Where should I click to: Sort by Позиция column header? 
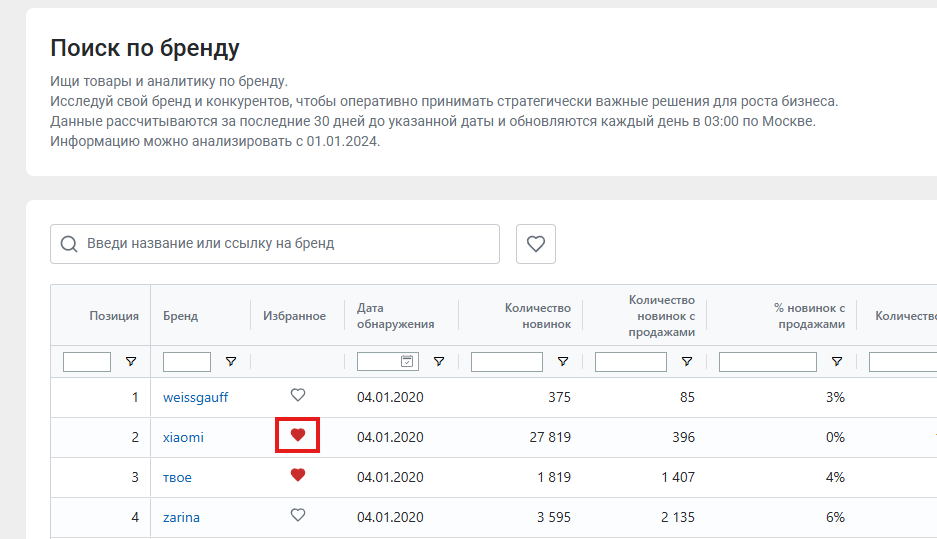[x=114, y=316]
